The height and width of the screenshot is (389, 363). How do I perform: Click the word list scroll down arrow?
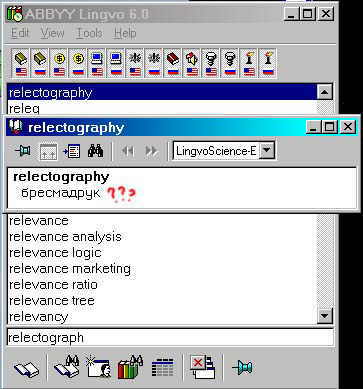(325, 315)
